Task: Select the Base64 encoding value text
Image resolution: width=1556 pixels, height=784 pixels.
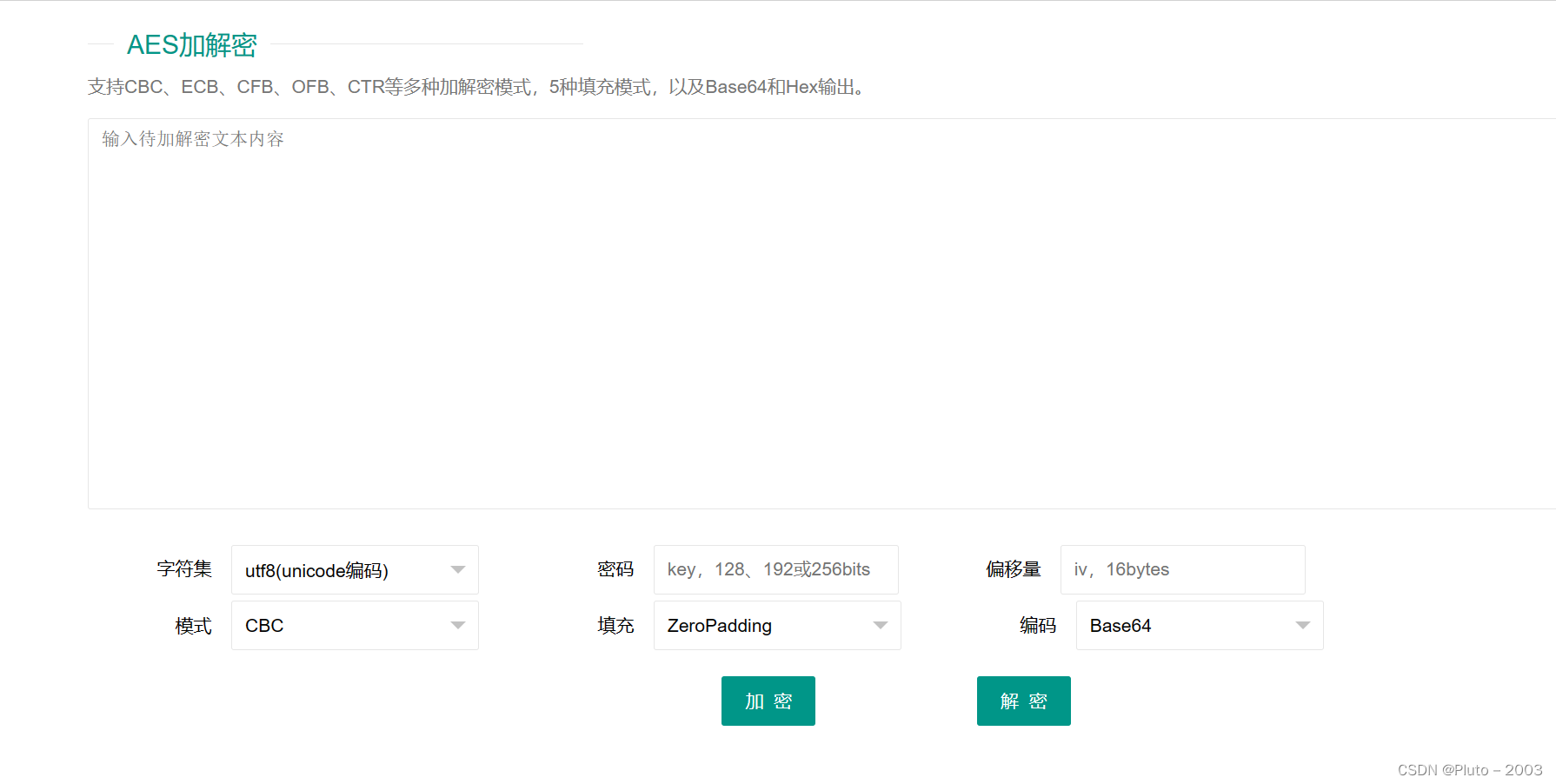Action: [x=1120, y=625]
